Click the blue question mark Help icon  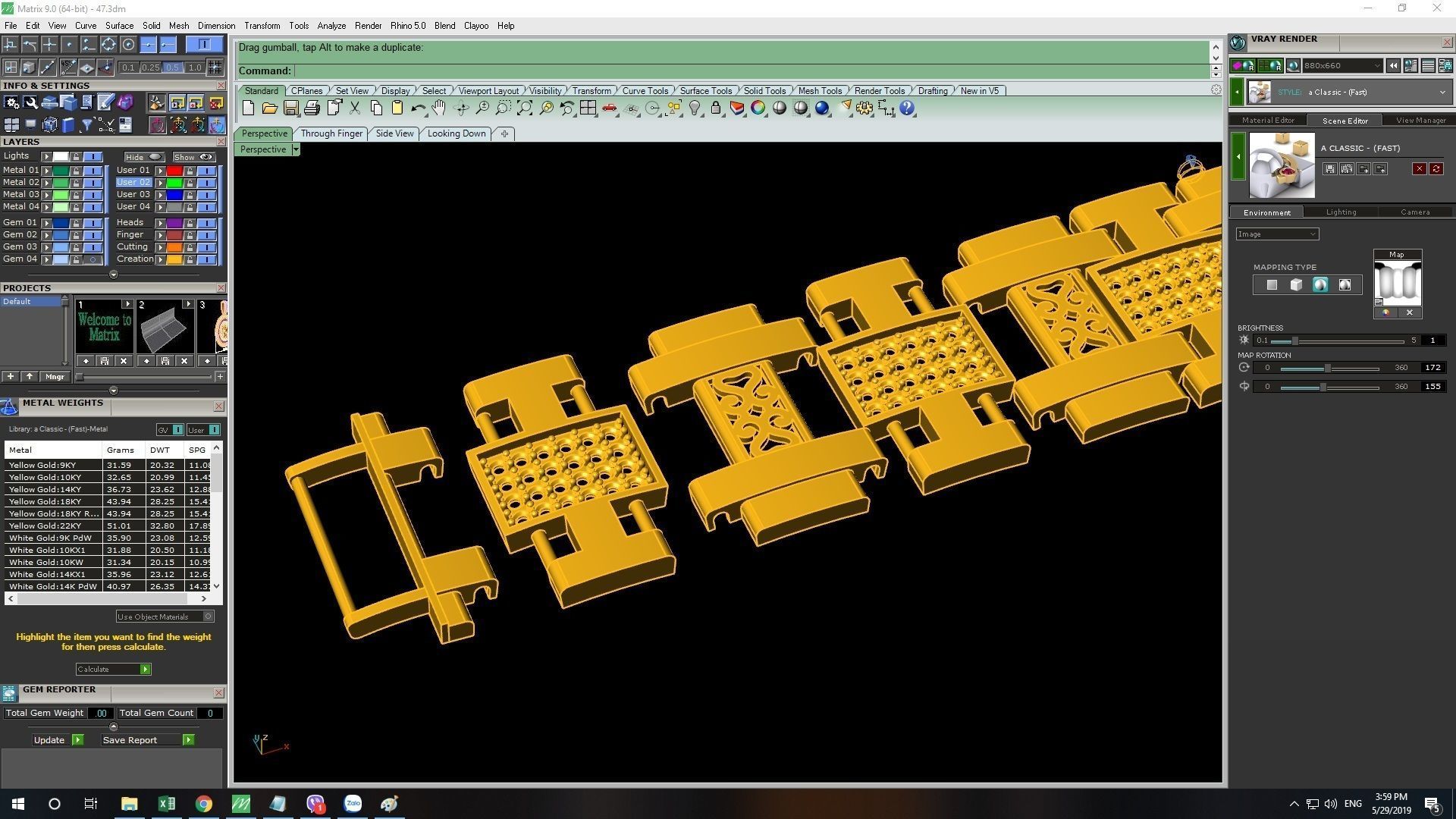click(907, 108)
